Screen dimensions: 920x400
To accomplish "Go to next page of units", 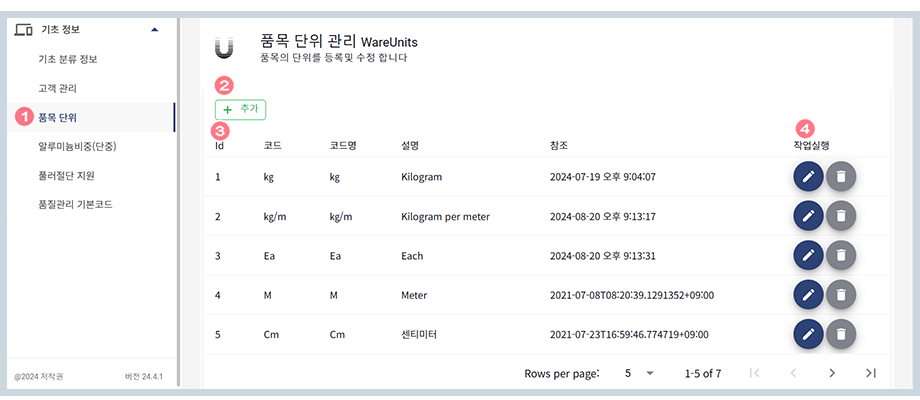I will [831, 373].
